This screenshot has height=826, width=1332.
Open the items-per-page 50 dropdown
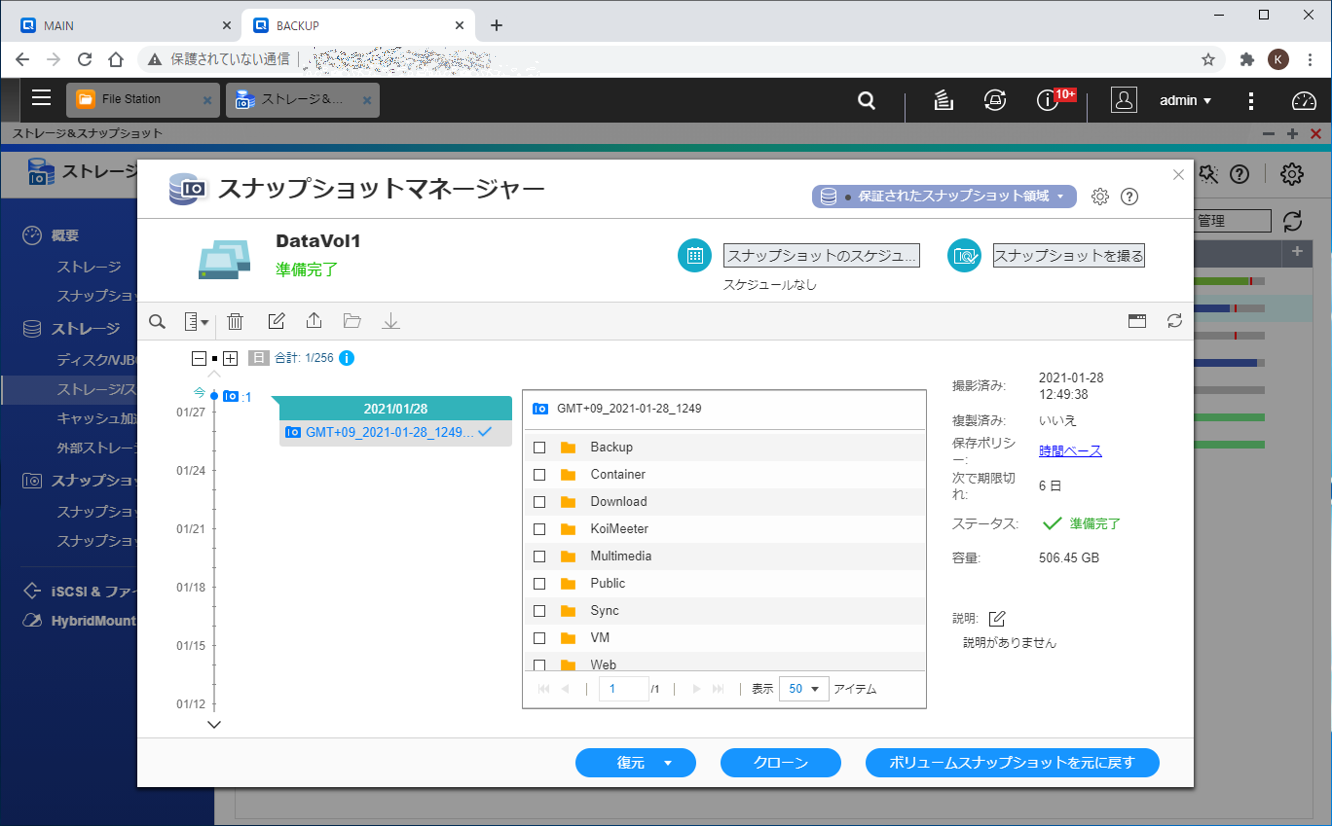[803, 689]
